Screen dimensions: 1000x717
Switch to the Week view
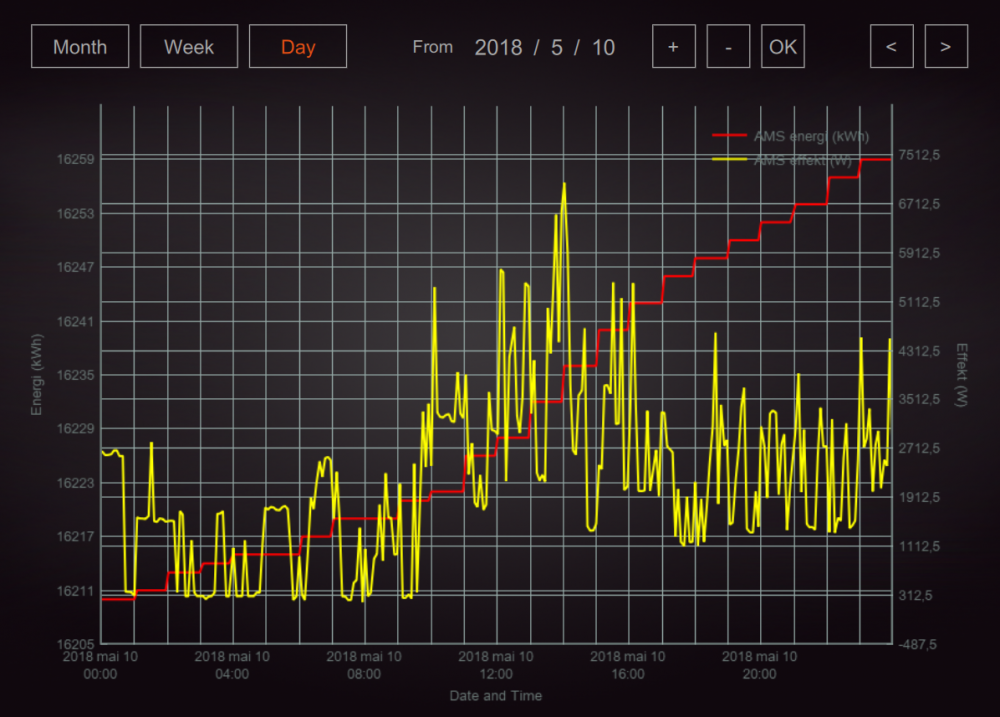click(189, 47)
